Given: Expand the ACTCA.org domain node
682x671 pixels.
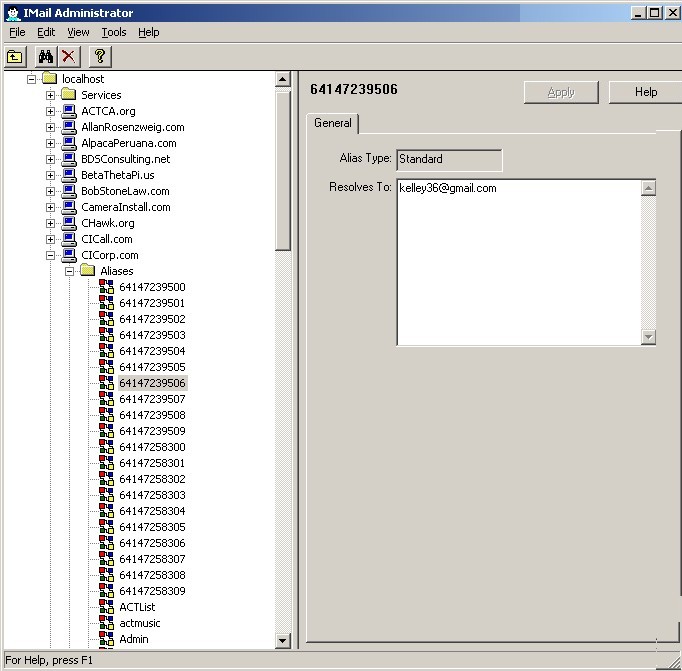Looking at the screenshot, I should click(x=50, y=111).
